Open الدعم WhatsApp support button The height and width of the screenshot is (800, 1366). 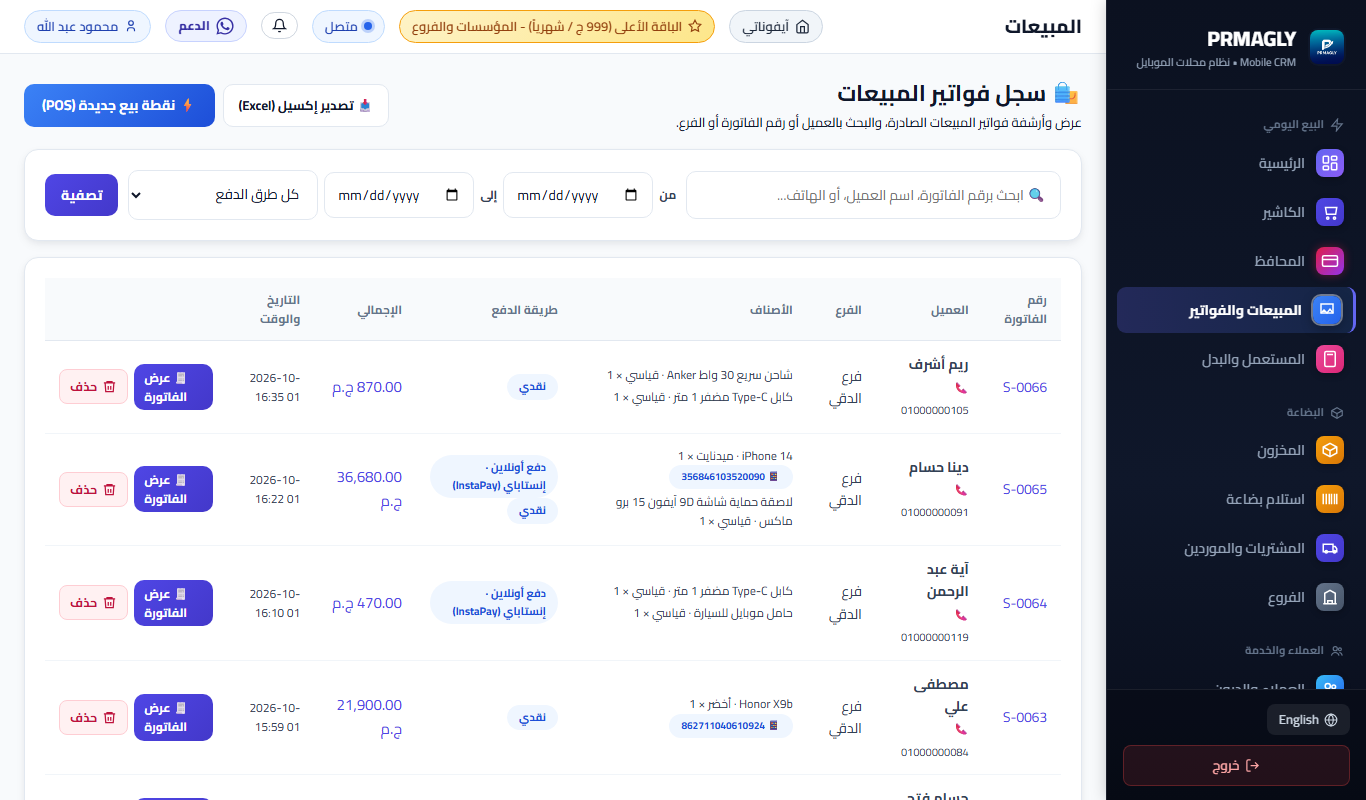click(205, 26)
